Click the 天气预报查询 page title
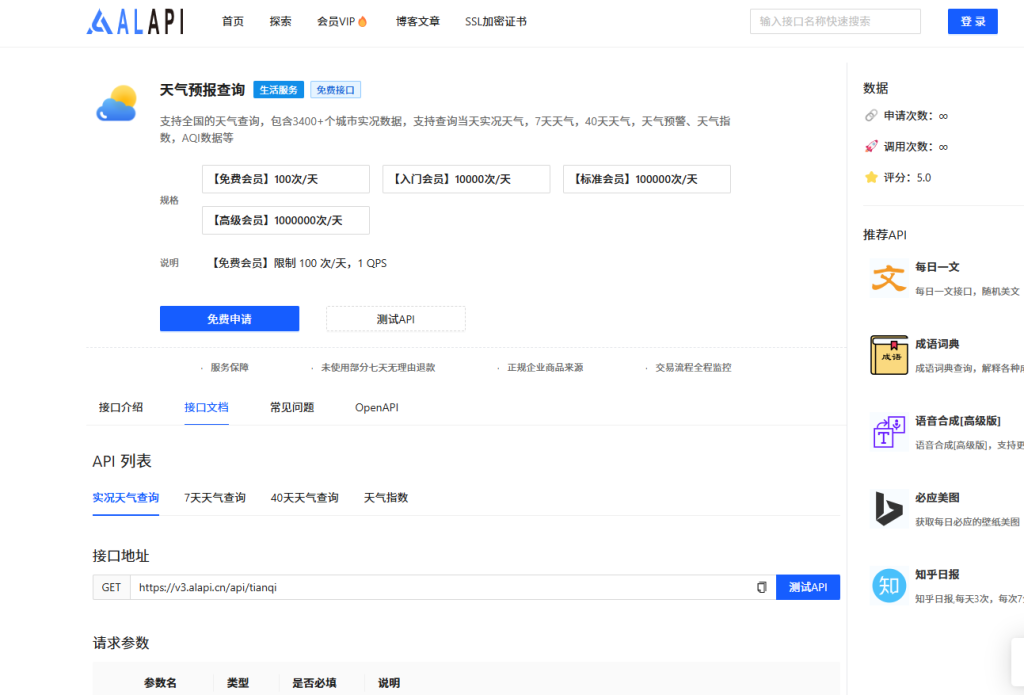This screenshot has height=695, width=1024. pos(202,90)
